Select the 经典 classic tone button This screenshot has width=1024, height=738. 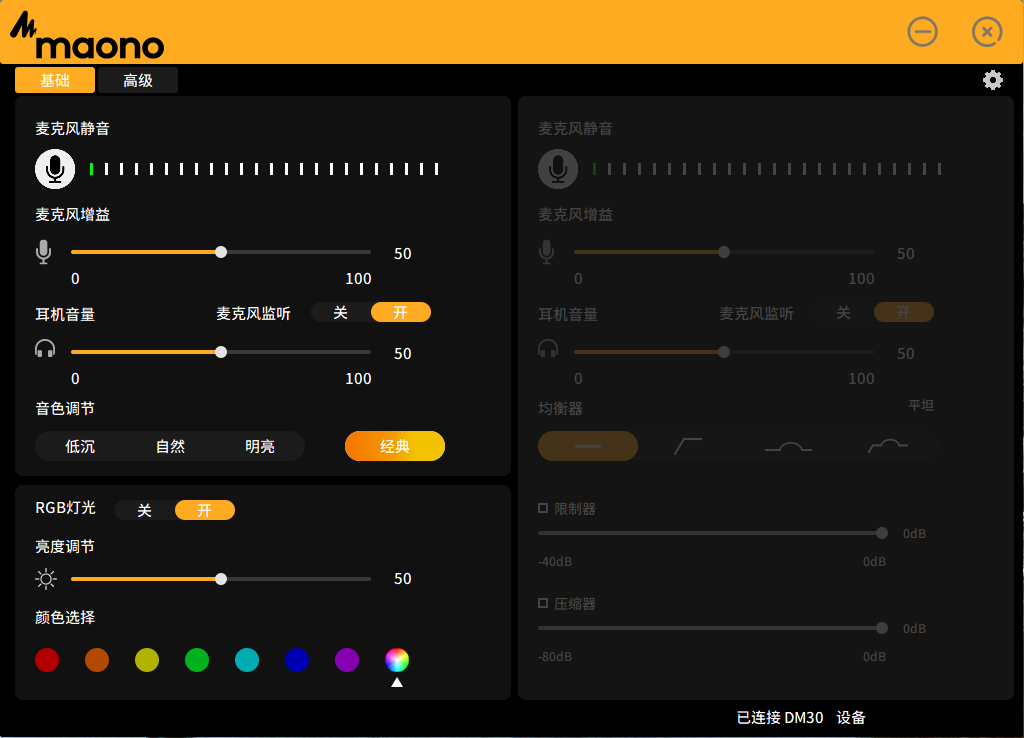(x=395, y=446)
